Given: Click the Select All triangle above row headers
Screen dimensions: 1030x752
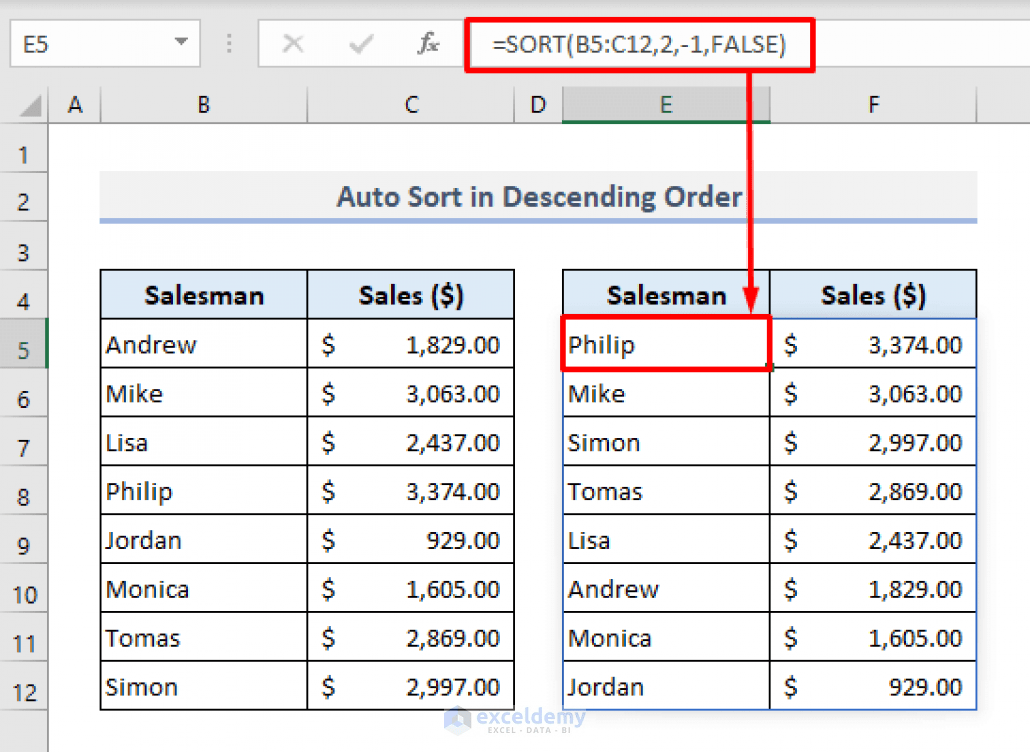Looking at the screenshot, I should (30, 104).
